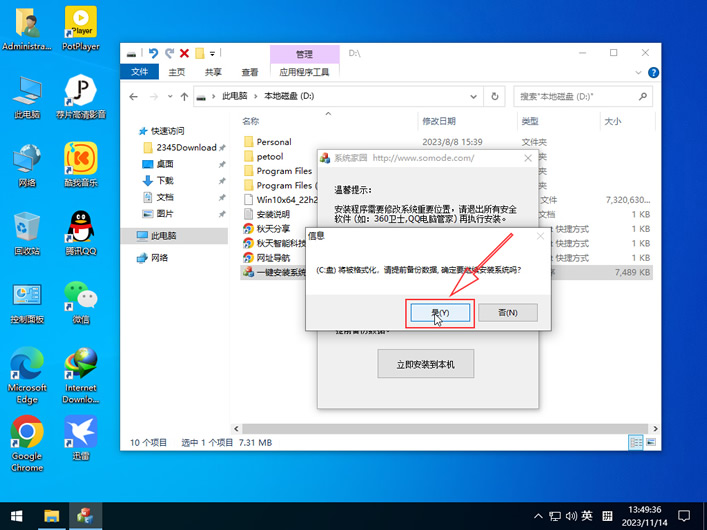The image size is (707, 530).
Task: Select 此电脑 in the address breadcrumb
Action: (x=234, y=96)
